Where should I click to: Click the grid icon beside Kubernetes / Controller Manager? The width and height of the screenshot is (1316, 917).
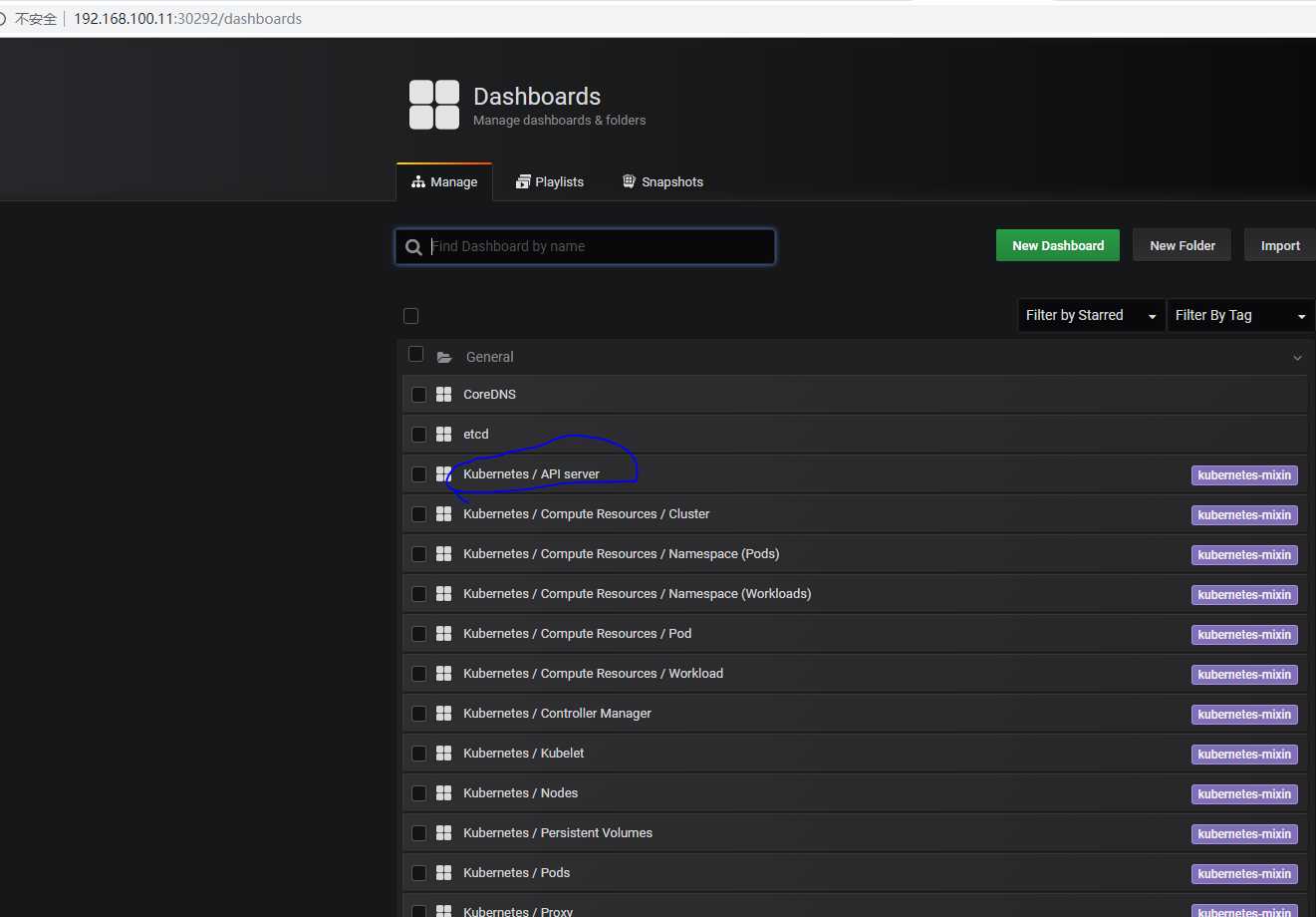pyautogui.click(x=444, y=714)
